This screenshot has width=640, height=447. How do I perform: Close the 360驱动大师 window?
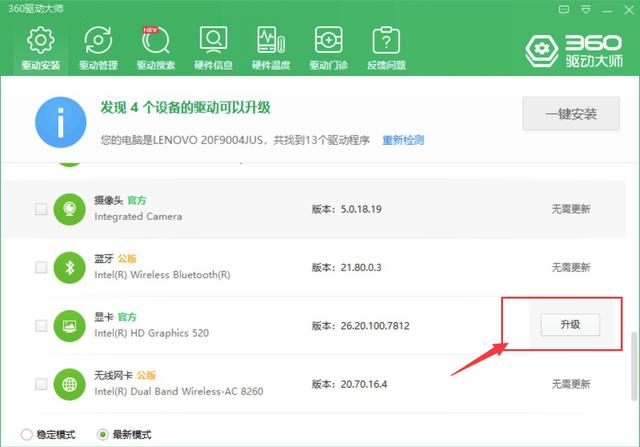[x=629, y=10]
